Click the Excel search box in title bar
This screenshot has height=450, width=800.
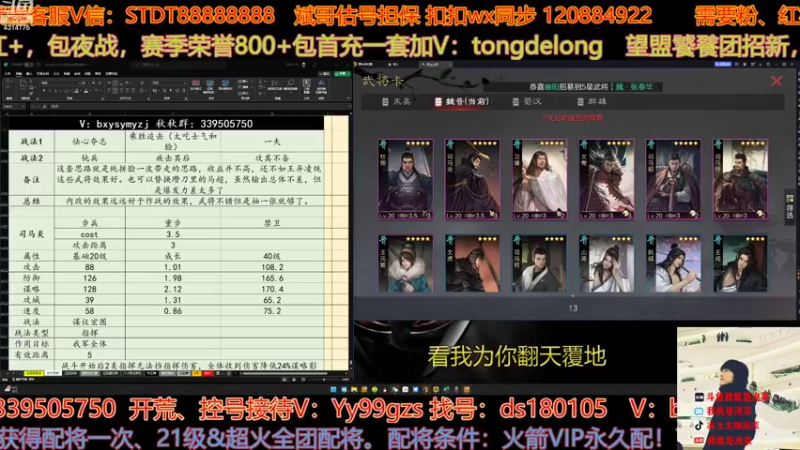click(179, 65)
